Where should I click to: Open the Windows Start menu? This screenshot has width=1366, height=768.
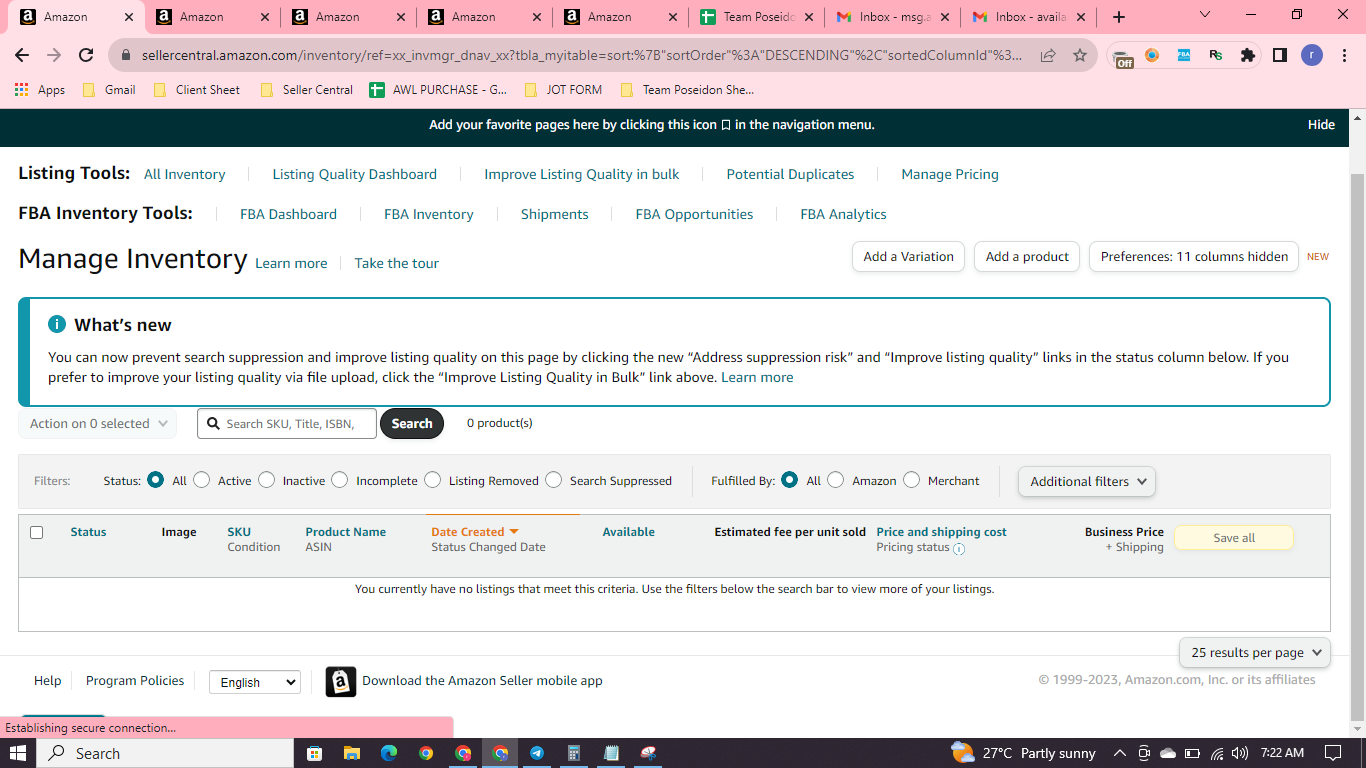(18, 753)
